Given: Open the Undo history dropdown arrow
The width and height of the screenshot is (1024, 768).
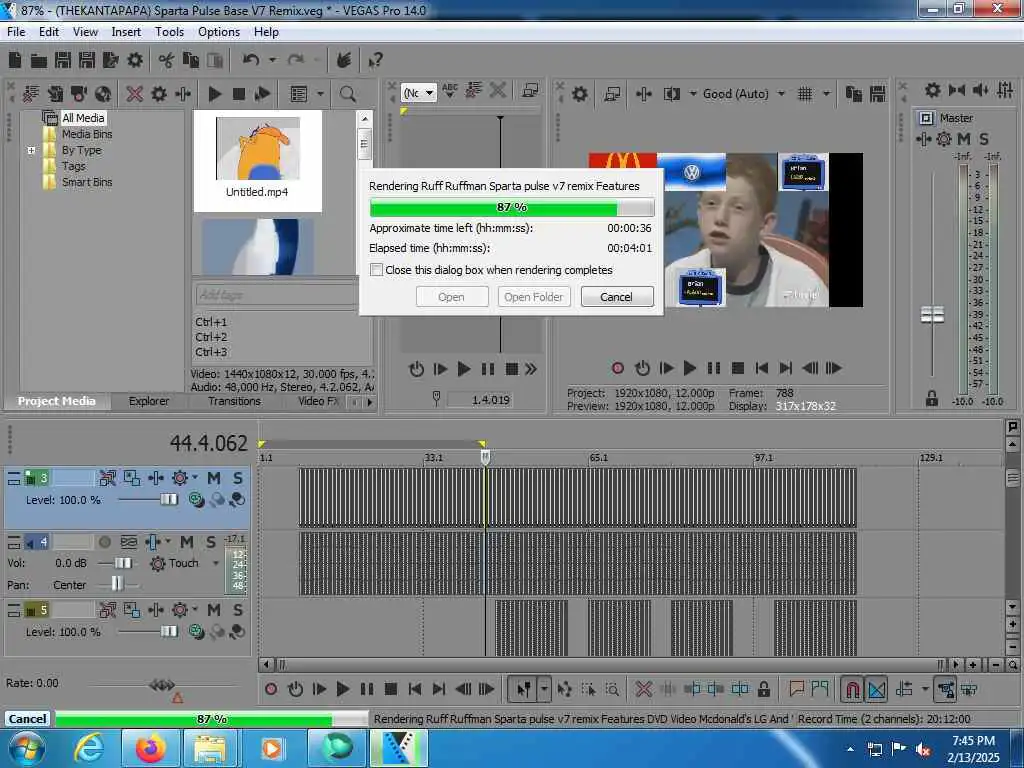Looking at the screenshot, I should tap(272, 60).
